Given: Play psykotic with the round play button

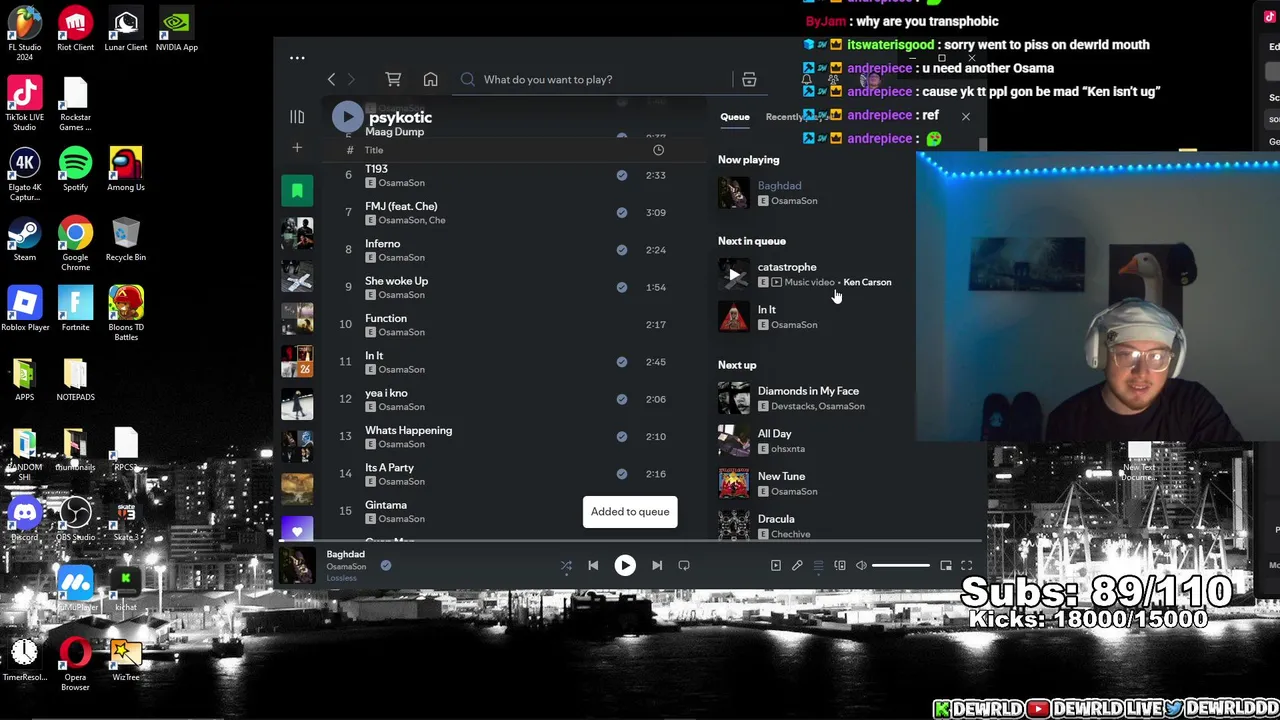Looking at the screenshot, I should (x=347, y=117).
